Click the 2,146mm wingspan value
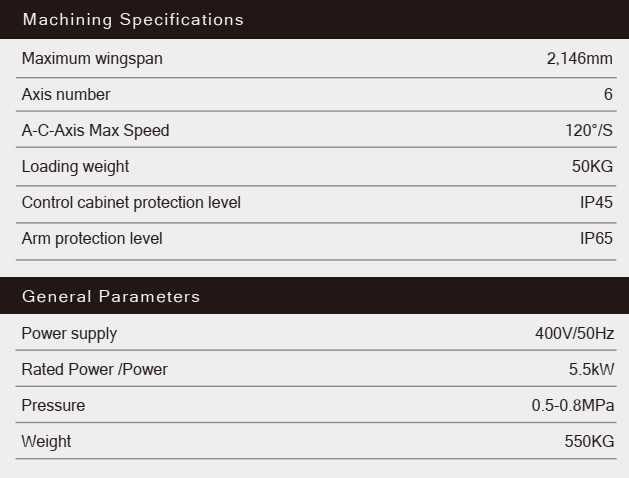The image size is (629, 478). click(580, 59)
